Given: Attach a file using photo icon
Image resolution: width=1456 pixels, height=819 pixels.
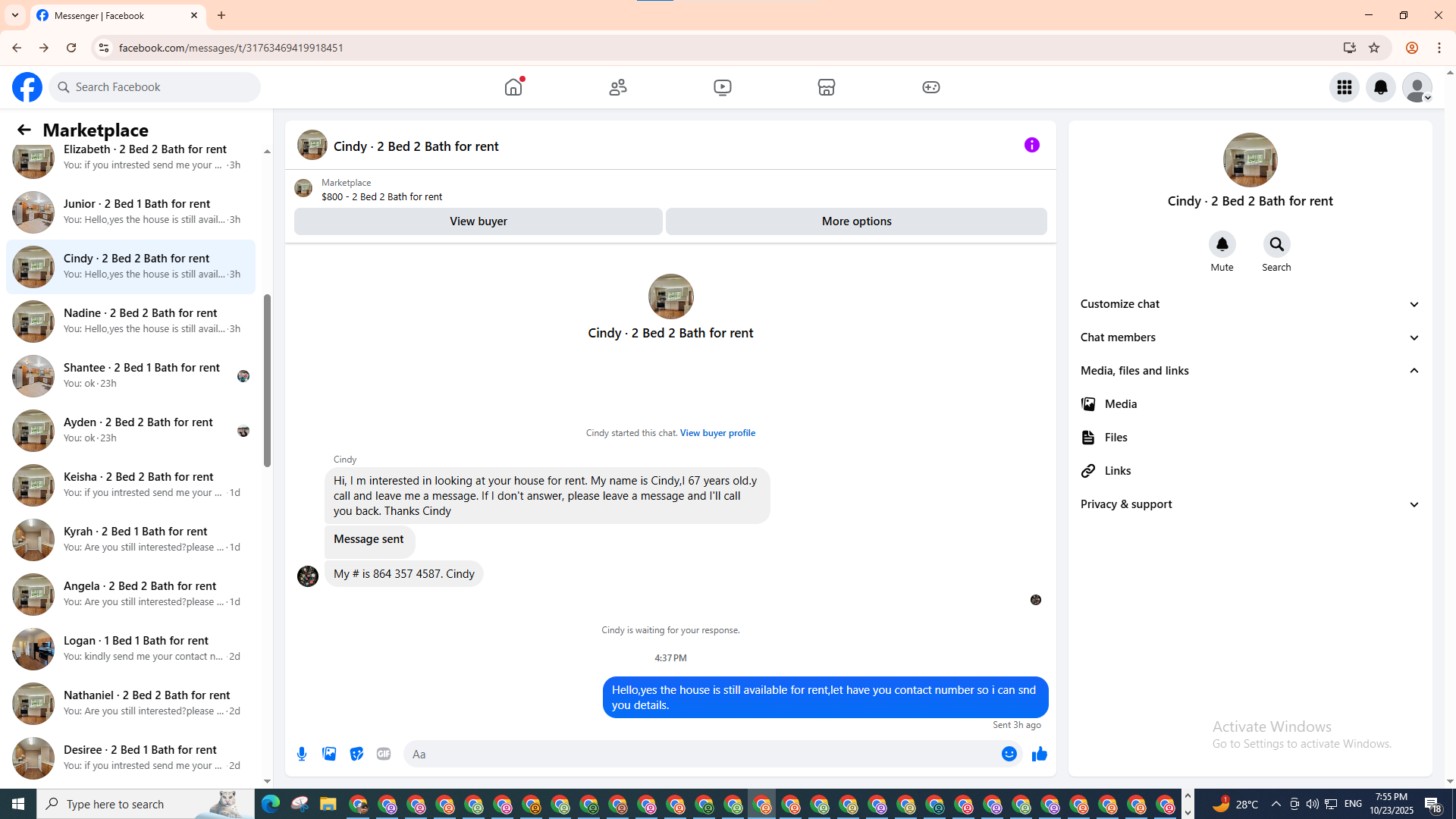Looking at the screenshot, I should tap(329, 754).
